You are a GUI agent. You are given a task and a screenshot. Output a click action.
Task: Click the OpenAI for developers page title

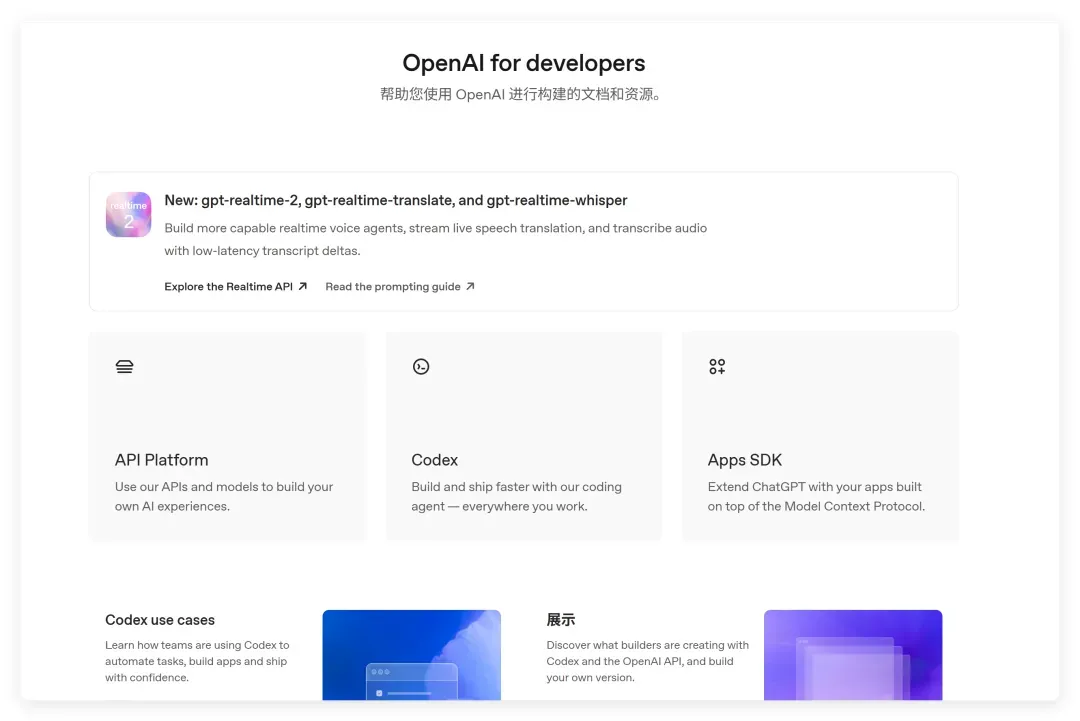[x=523, y=63]
